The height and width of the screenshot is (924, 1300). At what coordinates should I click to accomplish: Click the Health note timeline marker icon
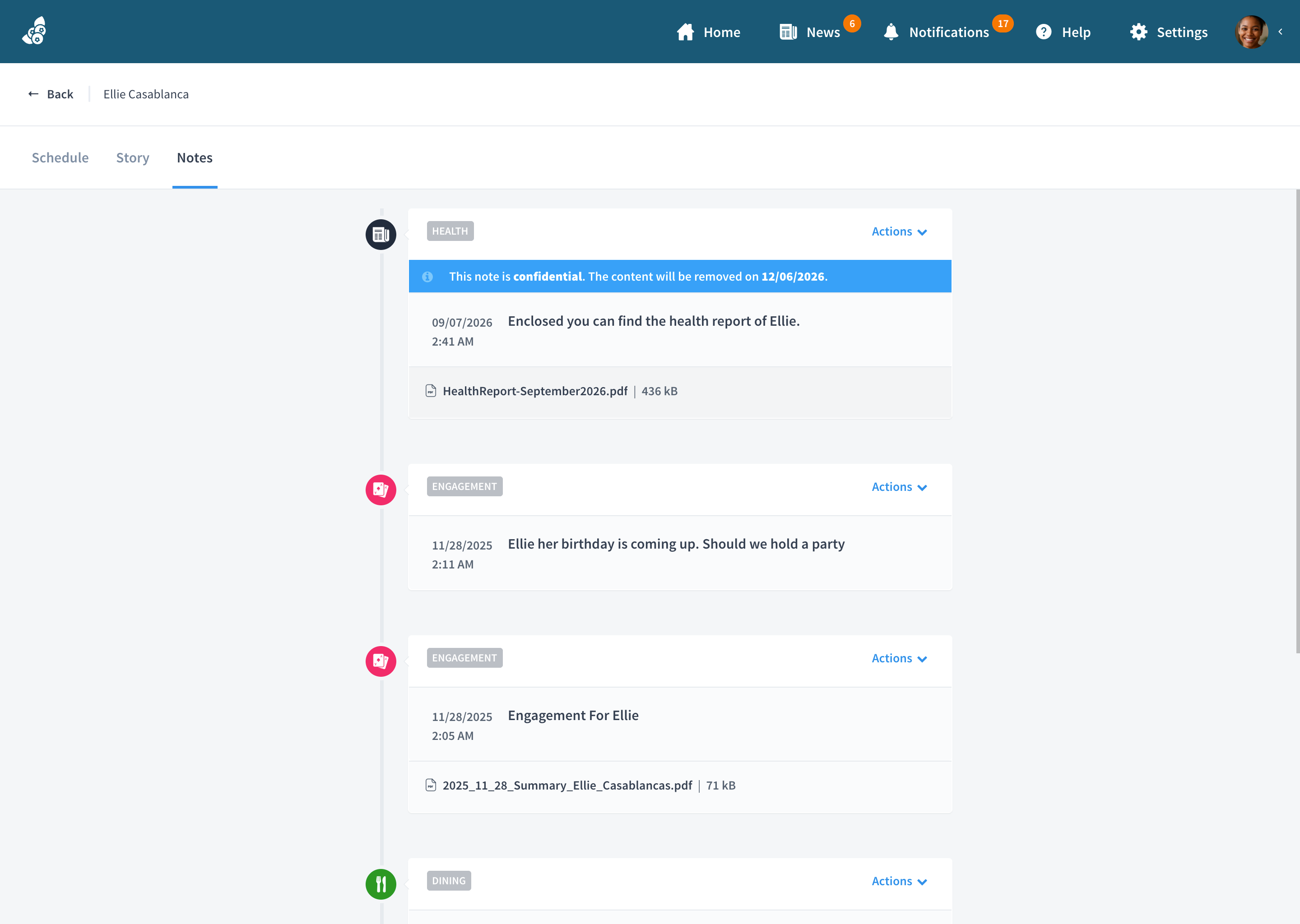tap(381, 235)
